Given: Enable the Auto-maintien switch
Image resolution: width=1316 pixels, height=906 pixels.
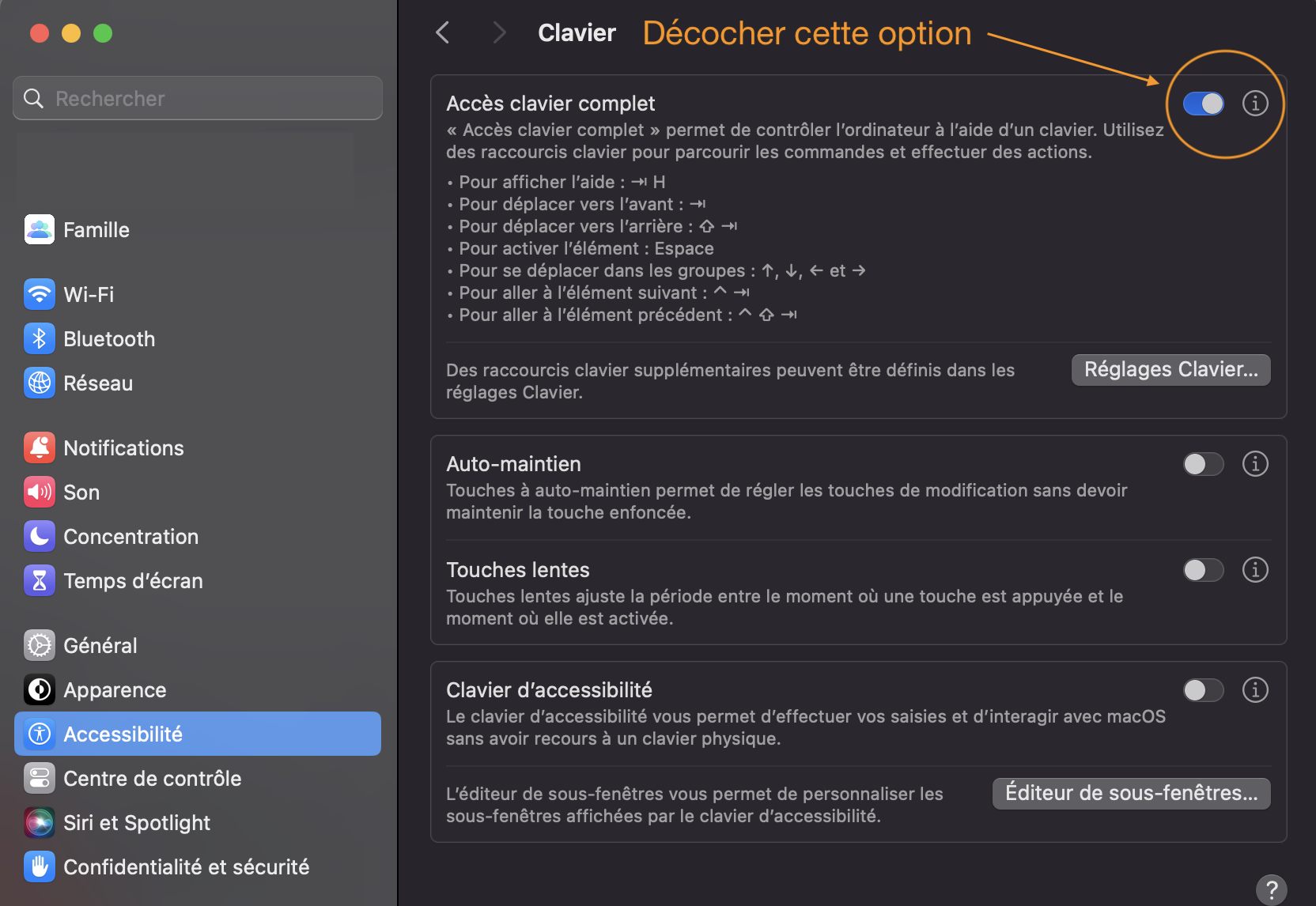Looking at the screenshot, I should (1203, 464).
